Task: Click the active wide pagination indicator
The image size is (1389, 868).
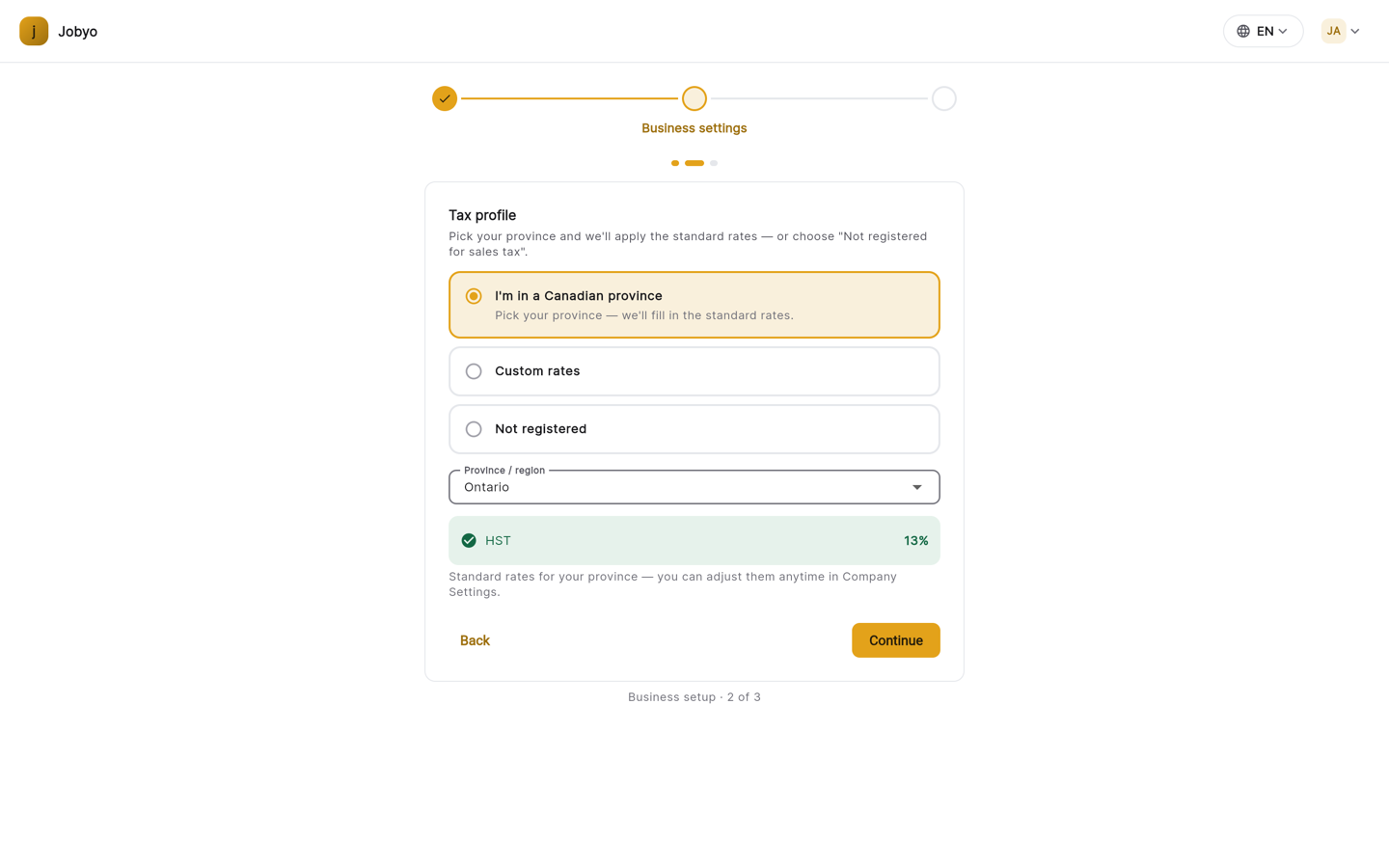Action: coord(694,163)
